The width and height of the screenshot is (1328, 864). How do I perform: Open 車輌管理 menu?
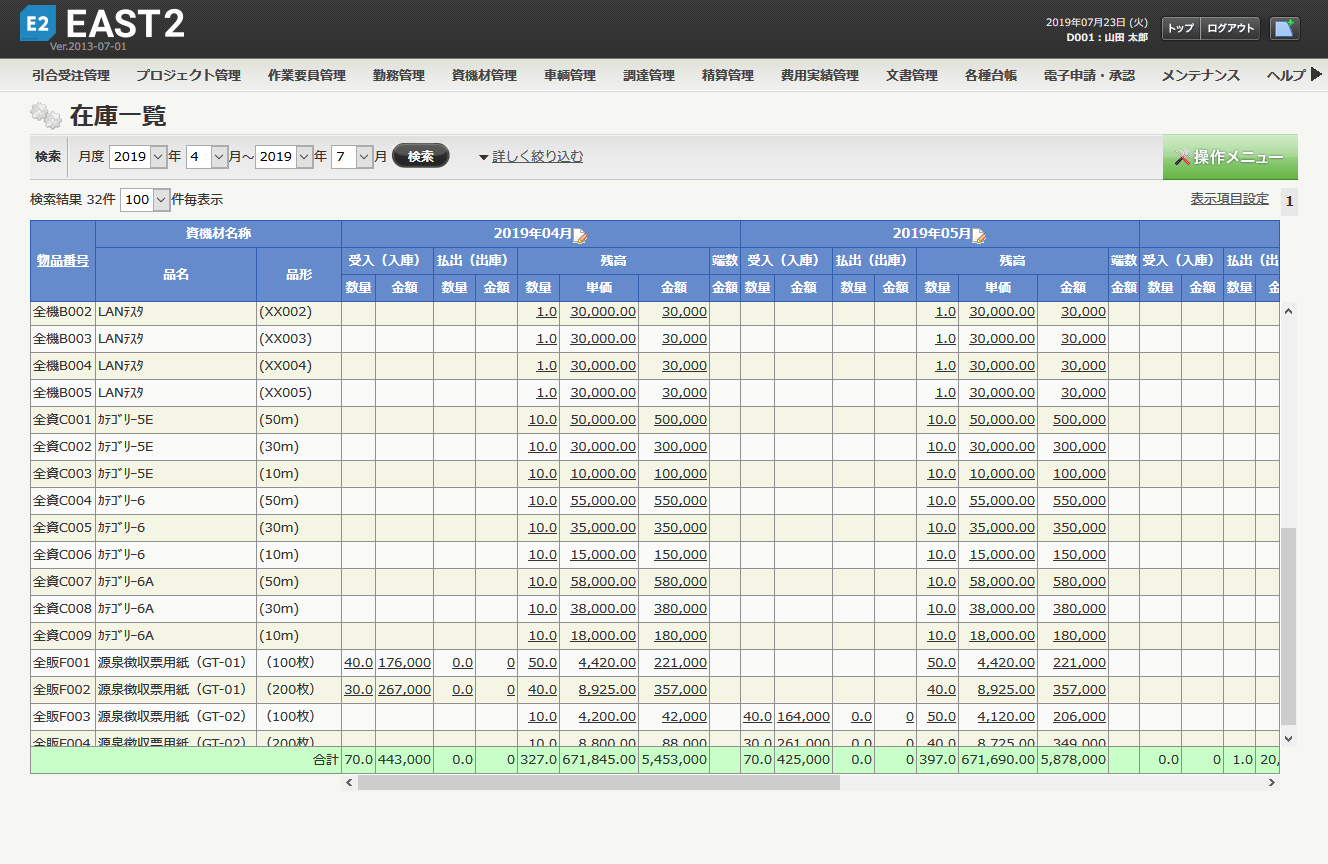[x=569, y=75]
